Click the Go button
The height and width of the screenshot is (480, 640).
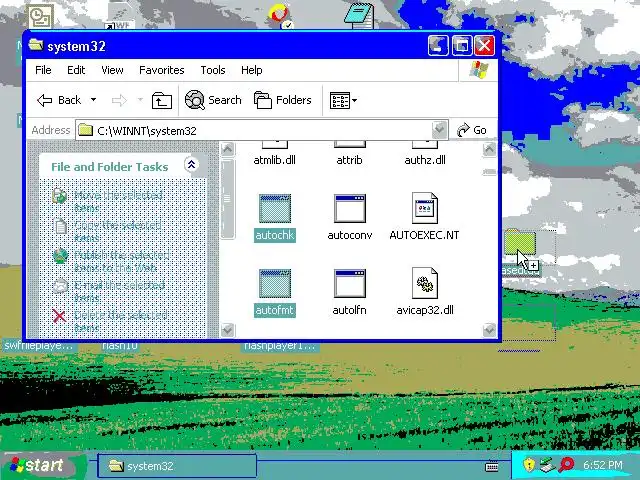click(x=471, y=130)
